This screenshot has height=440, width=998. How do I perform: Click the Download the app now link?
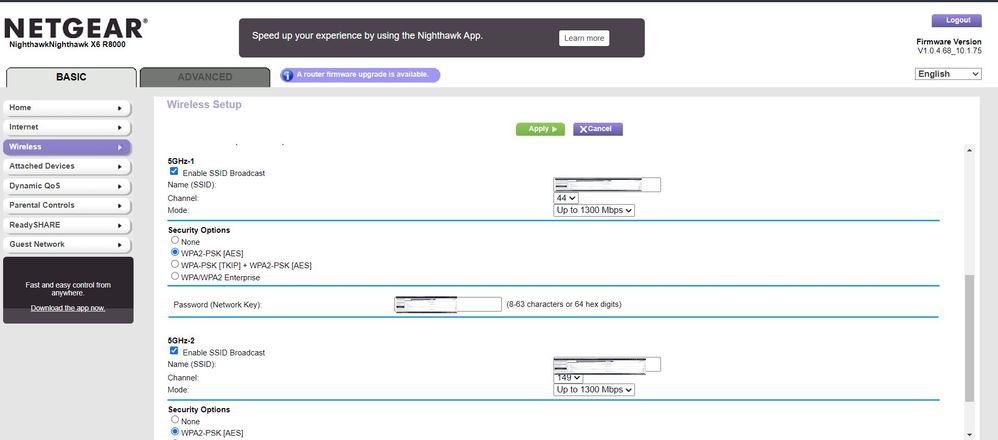(68, 308)
